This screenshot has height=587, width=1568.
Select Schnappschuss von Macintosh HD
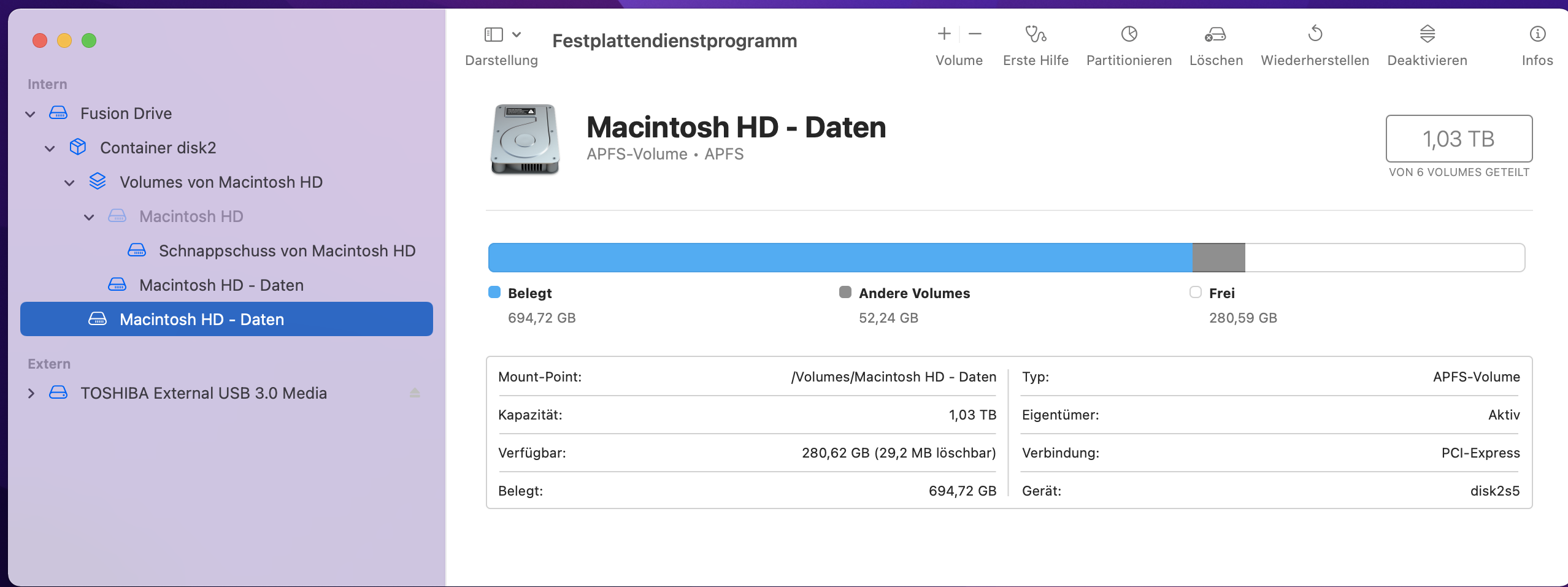pyautogui.click(x=286, y=251)
